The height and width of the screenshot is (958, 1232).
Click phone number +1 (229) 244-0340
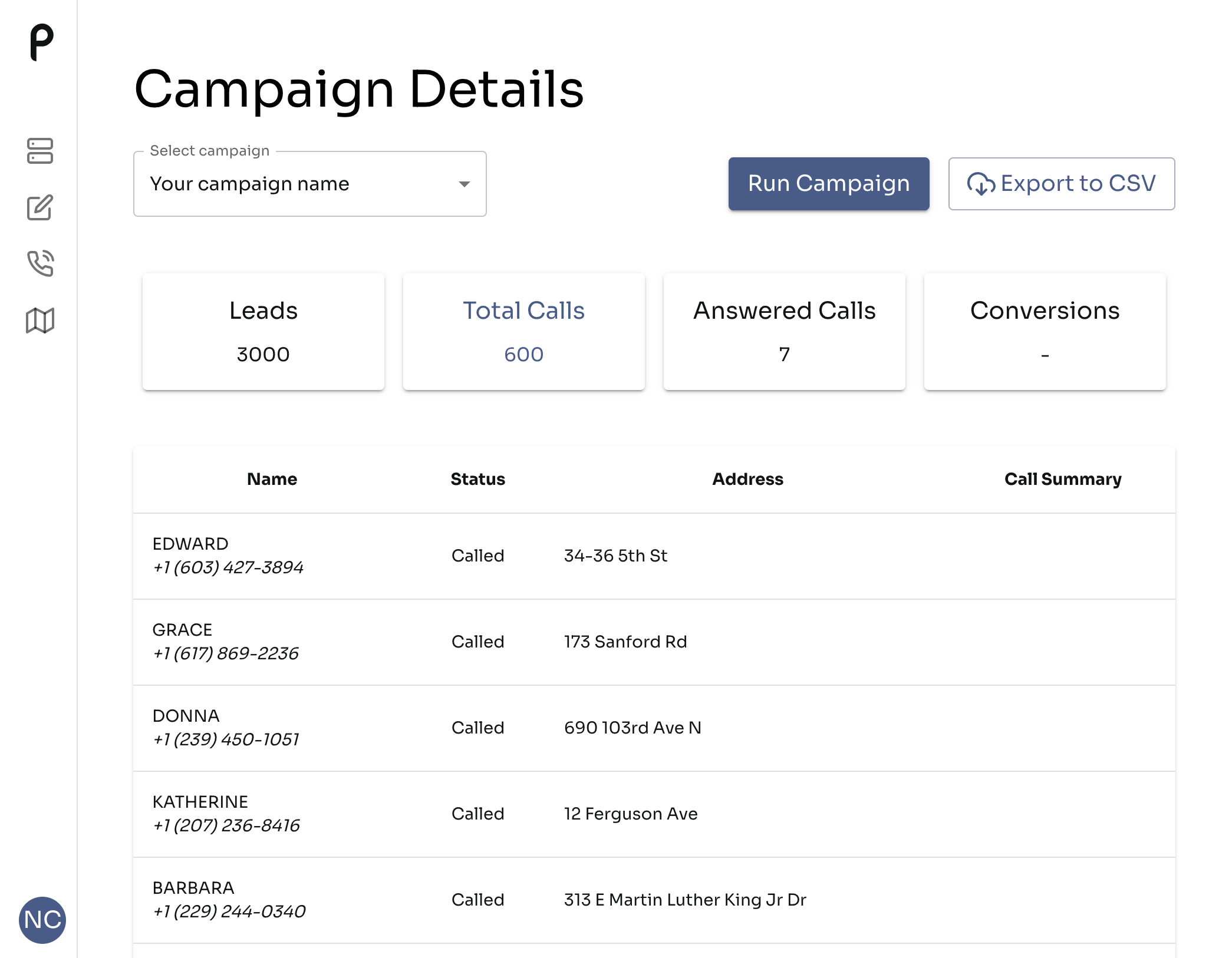229,911
